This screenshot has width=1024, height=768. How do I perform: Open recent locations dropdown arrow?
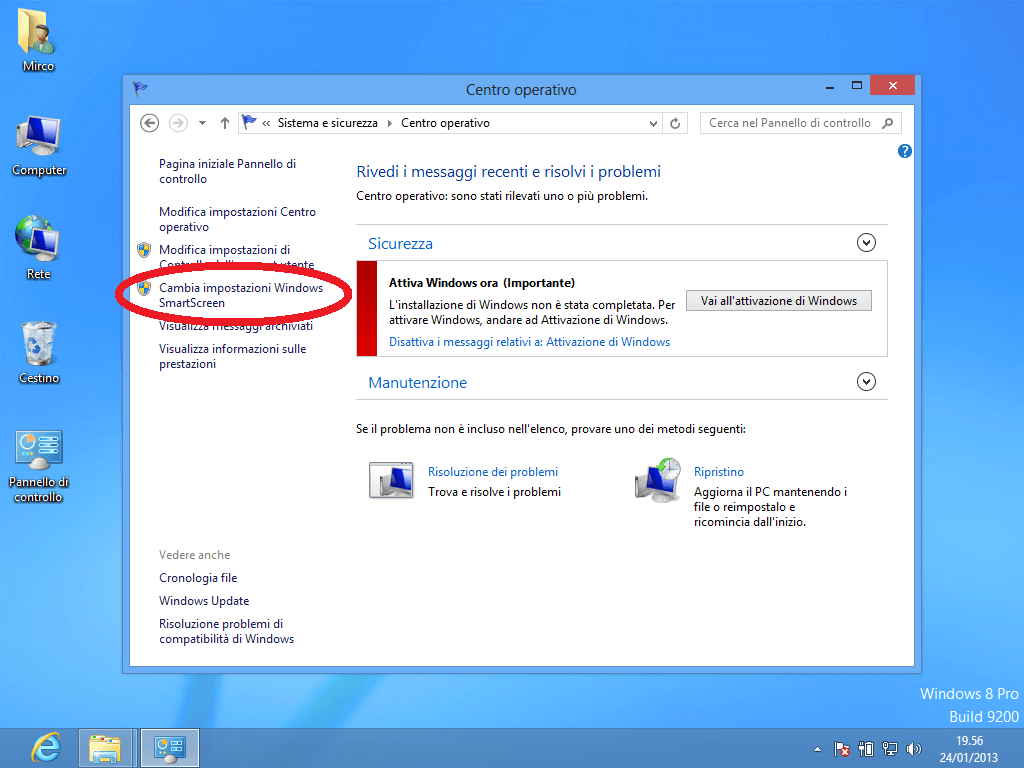coord(202,123)
